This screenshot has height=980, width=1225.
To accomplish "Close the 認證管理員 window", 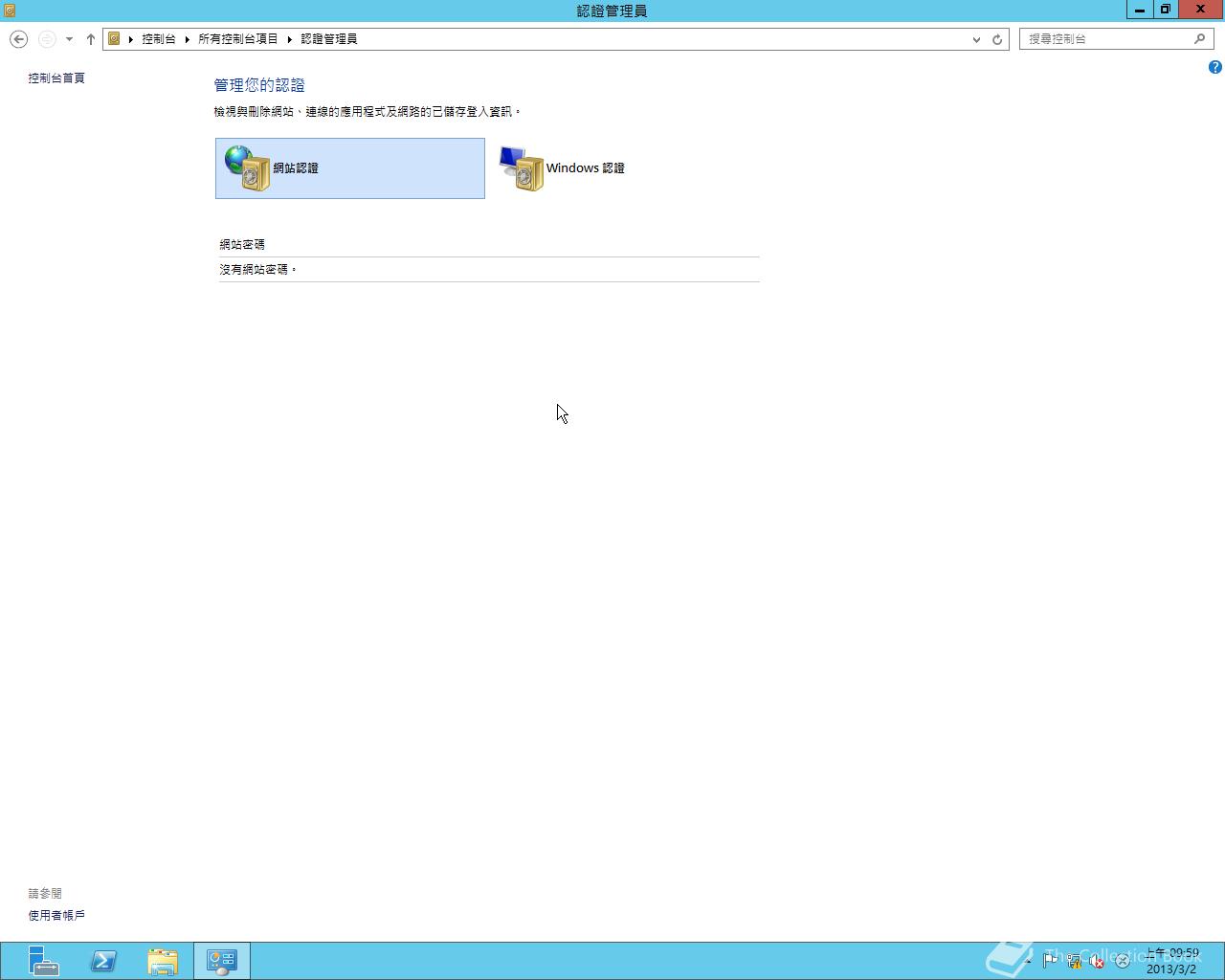I will click(x=1200, y=10).
